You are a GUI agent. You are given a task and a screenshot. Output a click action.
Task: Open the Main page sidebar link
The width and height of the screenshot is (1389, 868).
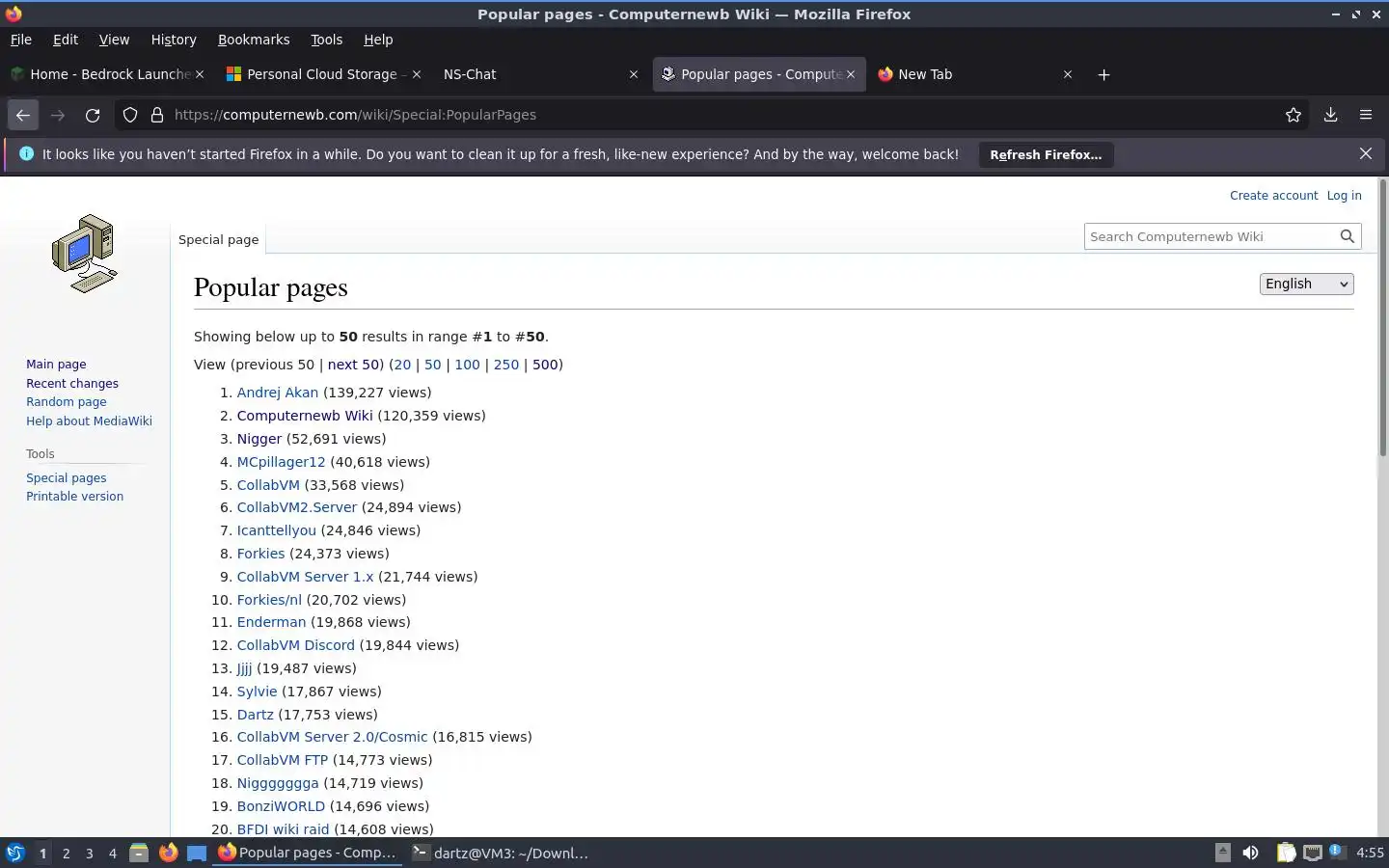tap(56, 365)
